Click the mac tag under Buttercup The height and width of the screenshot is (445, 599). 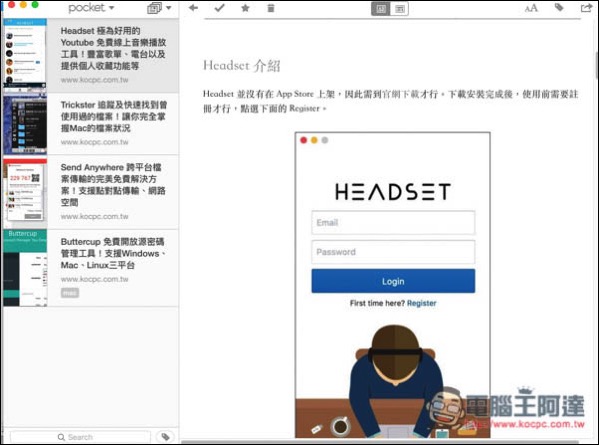(70, 293)
